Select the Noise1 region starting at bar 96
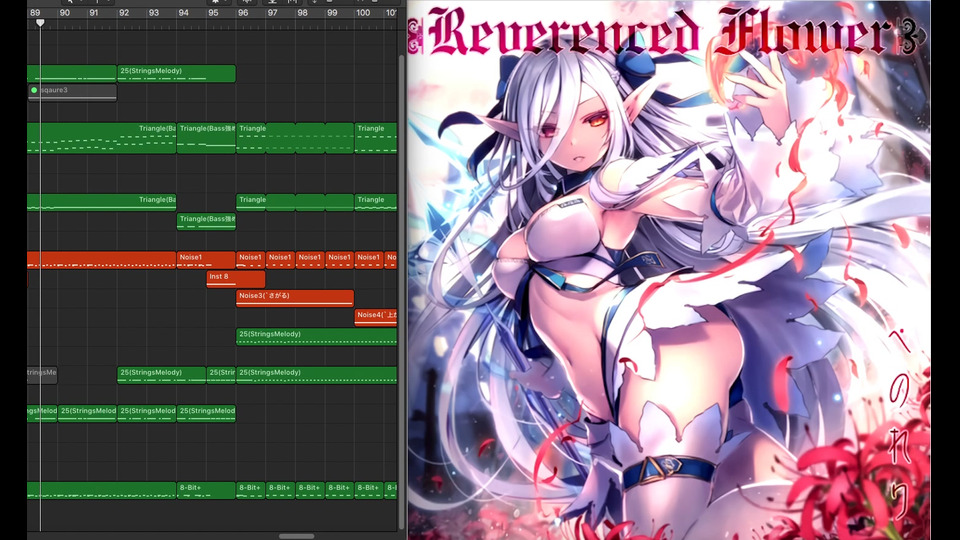 pos(250,260)
